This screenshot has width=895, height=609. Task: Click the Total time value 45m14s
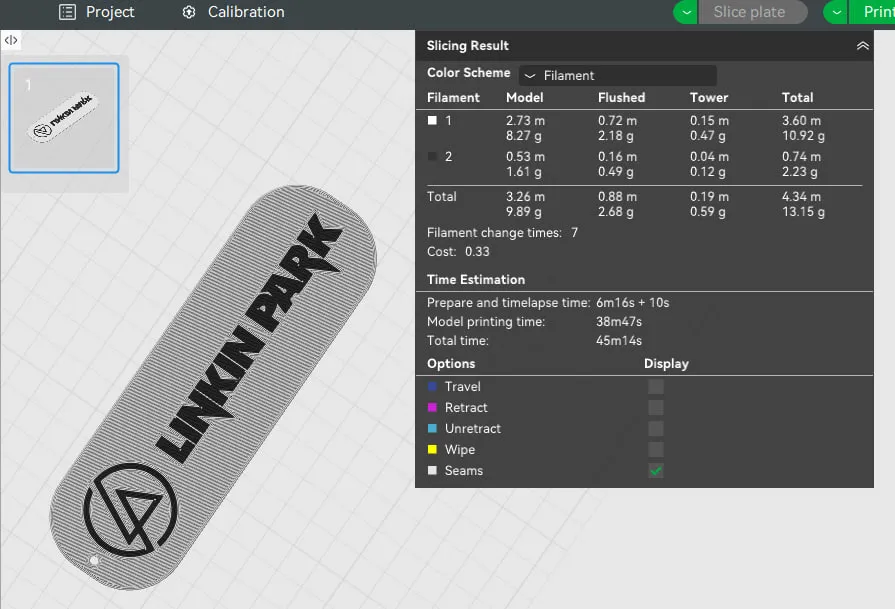pyautogui.click(x=619, y=341)
